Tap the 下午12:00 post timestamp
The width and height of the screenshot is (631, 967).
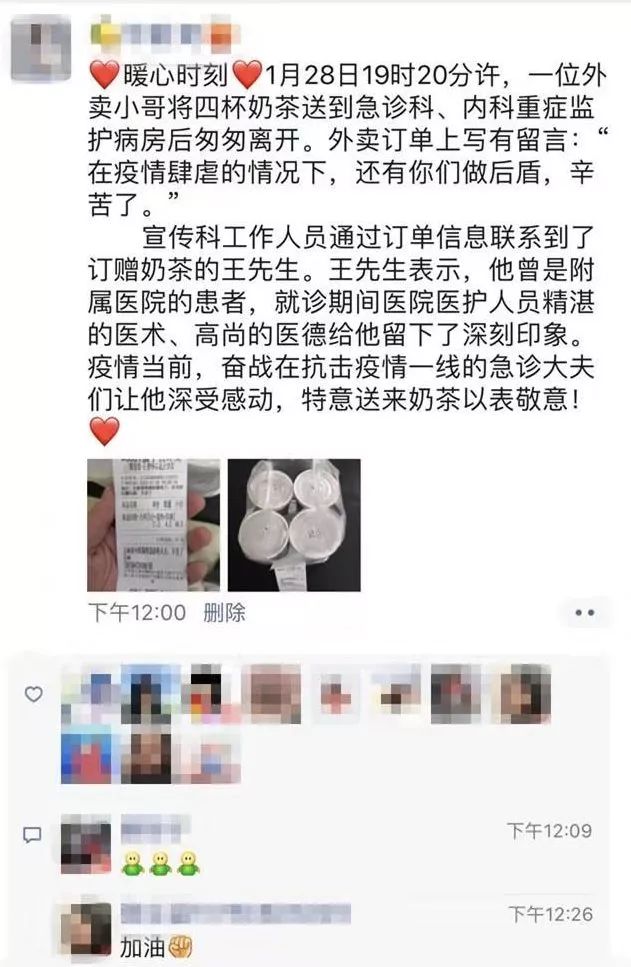pos(137,613)
